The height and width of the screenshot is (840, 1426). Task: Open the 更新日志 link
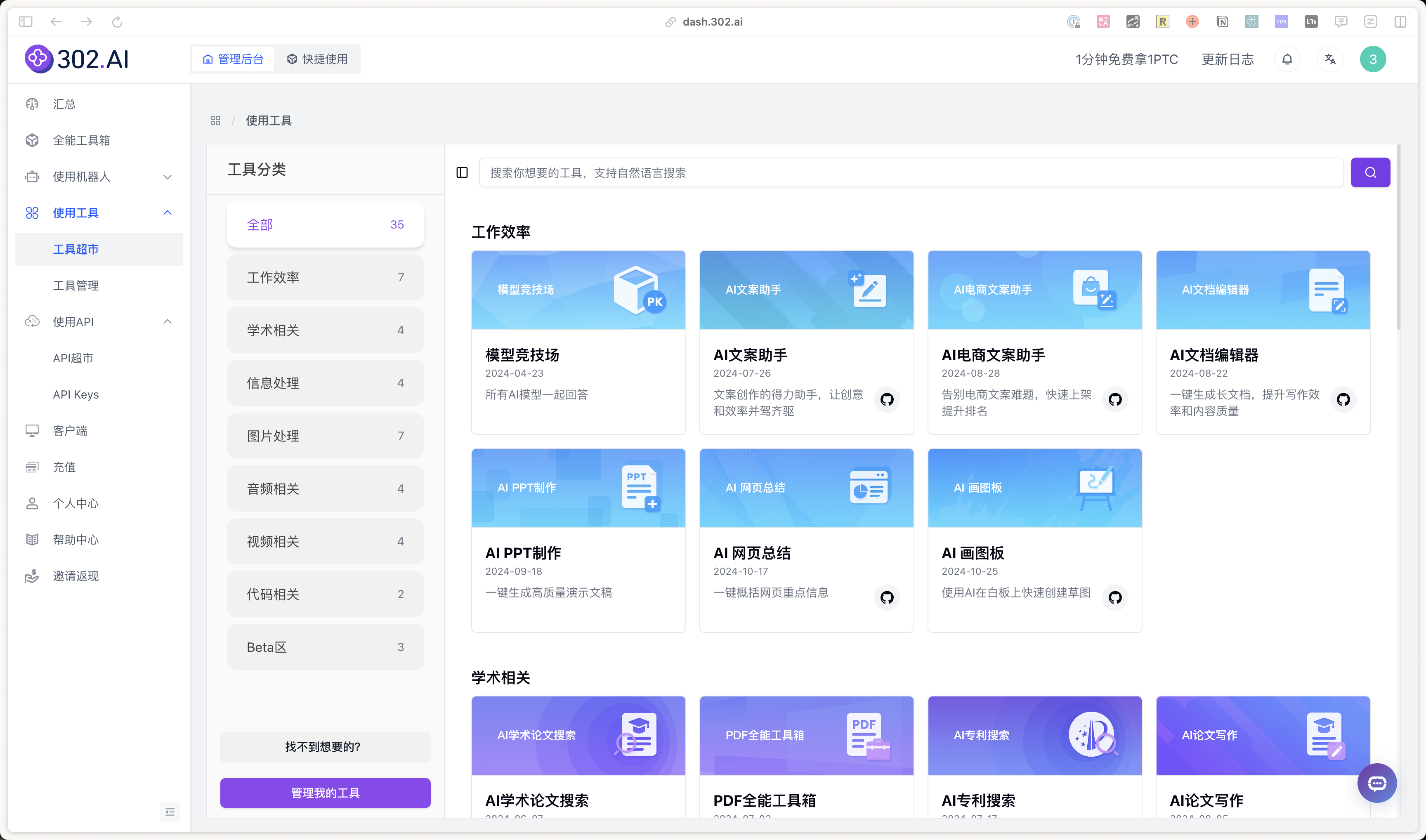click(1227, 59)
